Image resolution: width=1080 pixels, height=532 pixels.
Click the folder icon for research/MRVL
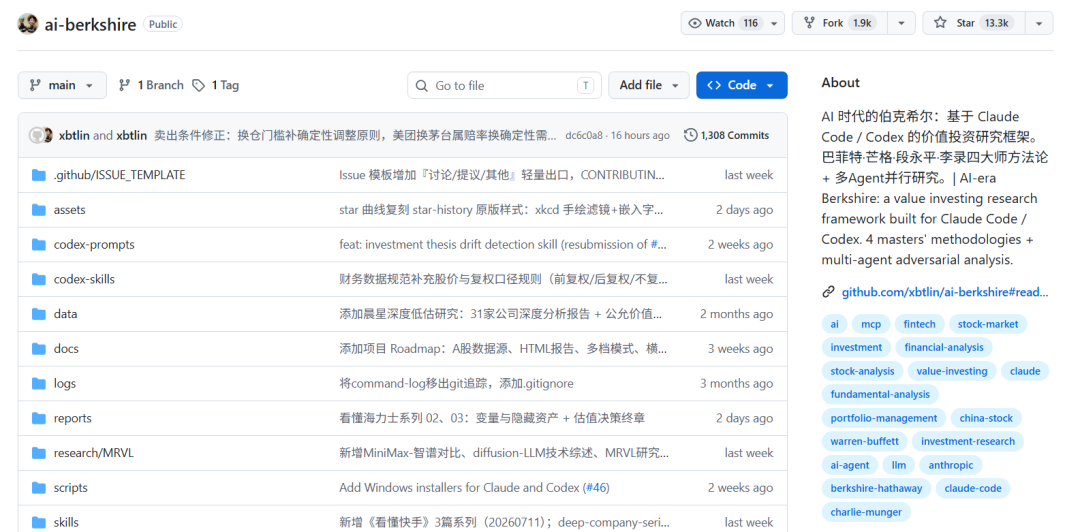coord(39,453)
